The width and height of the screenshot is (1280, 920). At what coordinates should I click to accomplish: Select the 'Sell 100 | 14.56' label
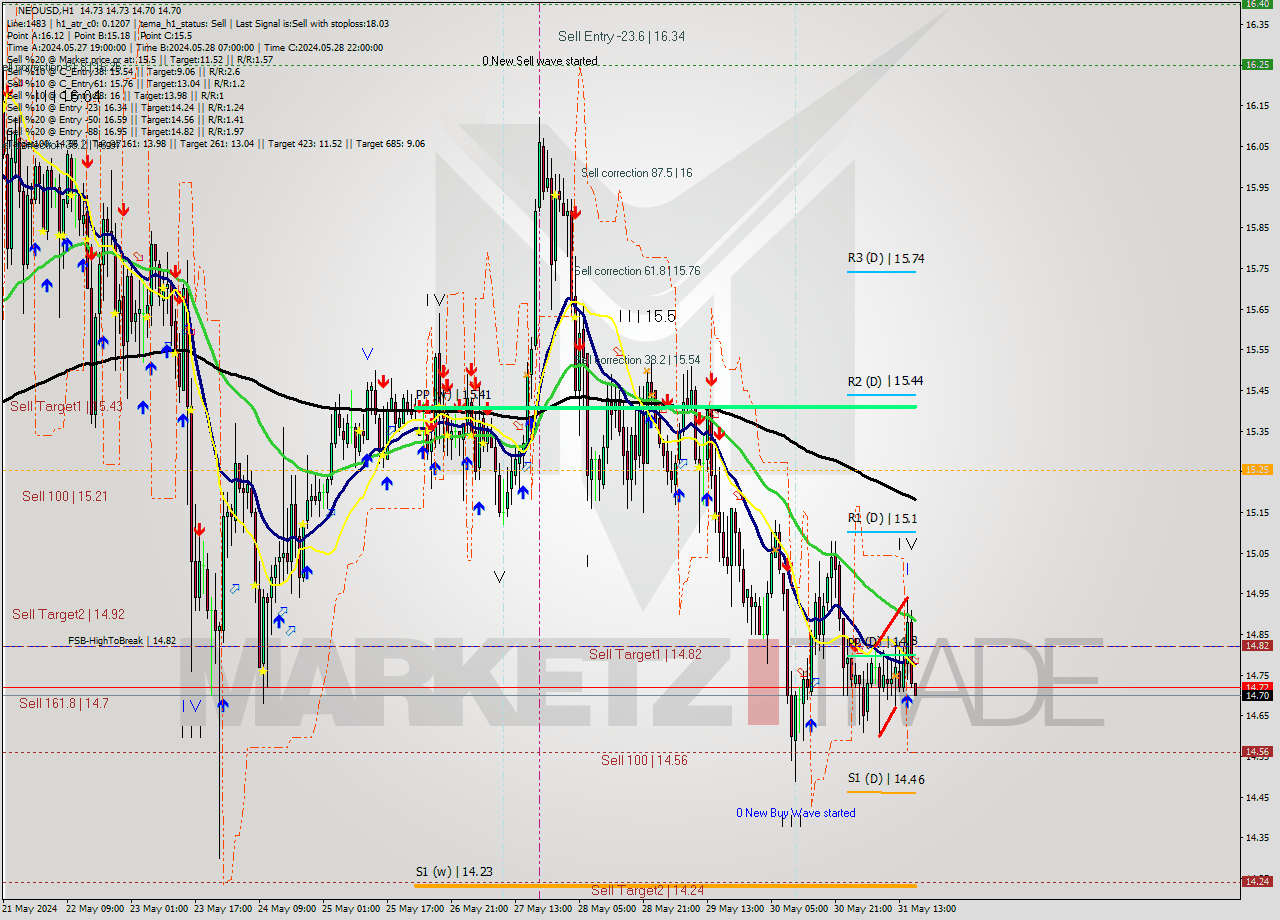point(644,760)
